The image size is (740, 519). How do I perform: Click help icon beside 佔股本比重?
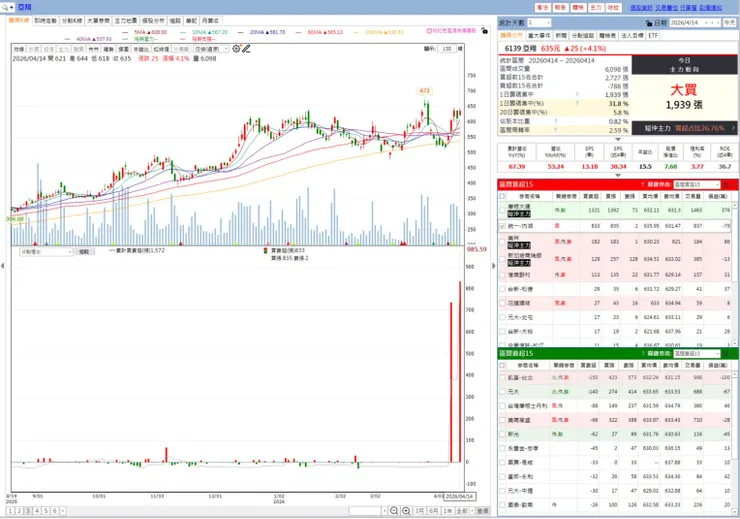click(x=555, y=121)
